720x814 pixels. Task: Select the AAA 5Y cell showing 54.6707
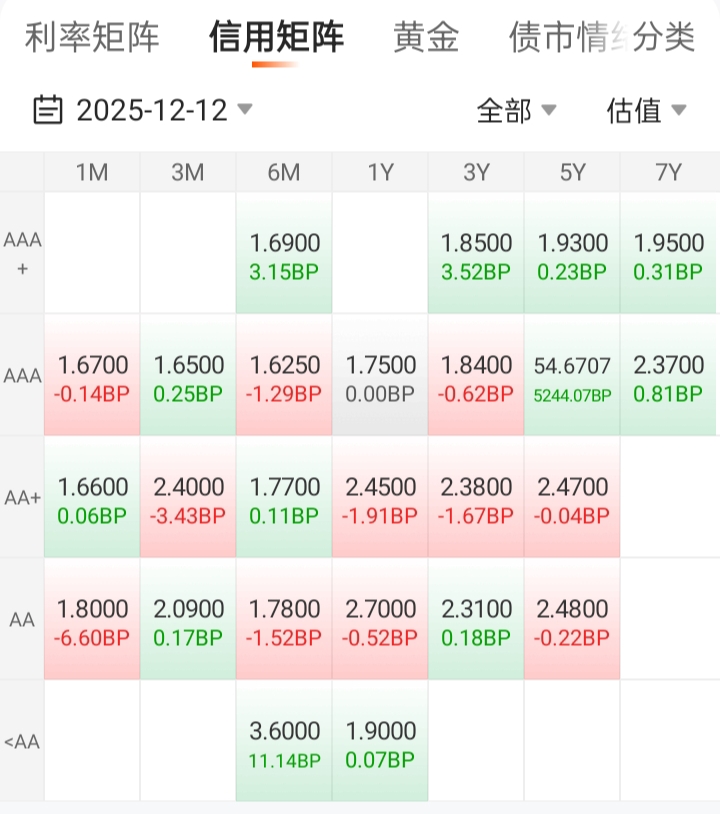click(572, 376)
